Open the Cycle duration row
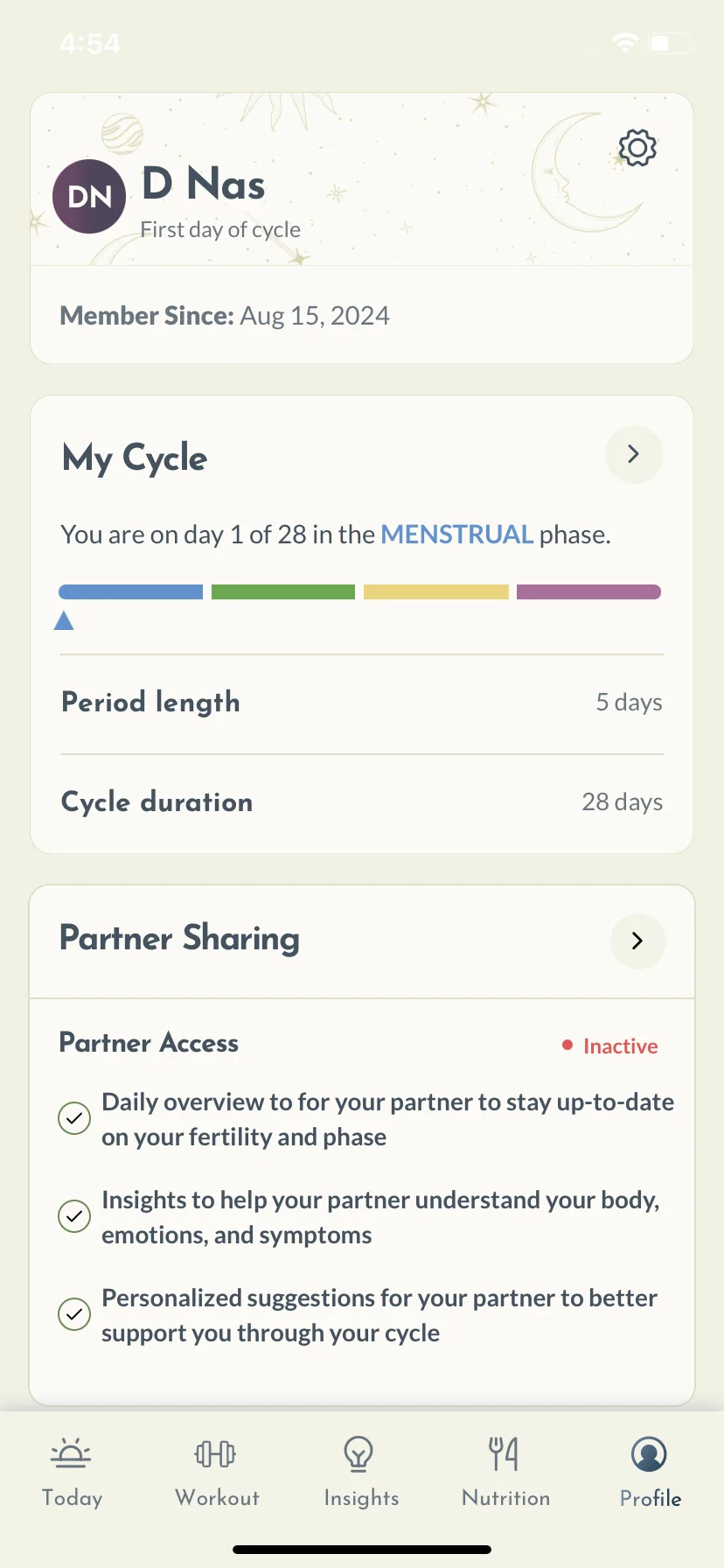The height and width of the screenshot is (1568, 724). [362, 802]
